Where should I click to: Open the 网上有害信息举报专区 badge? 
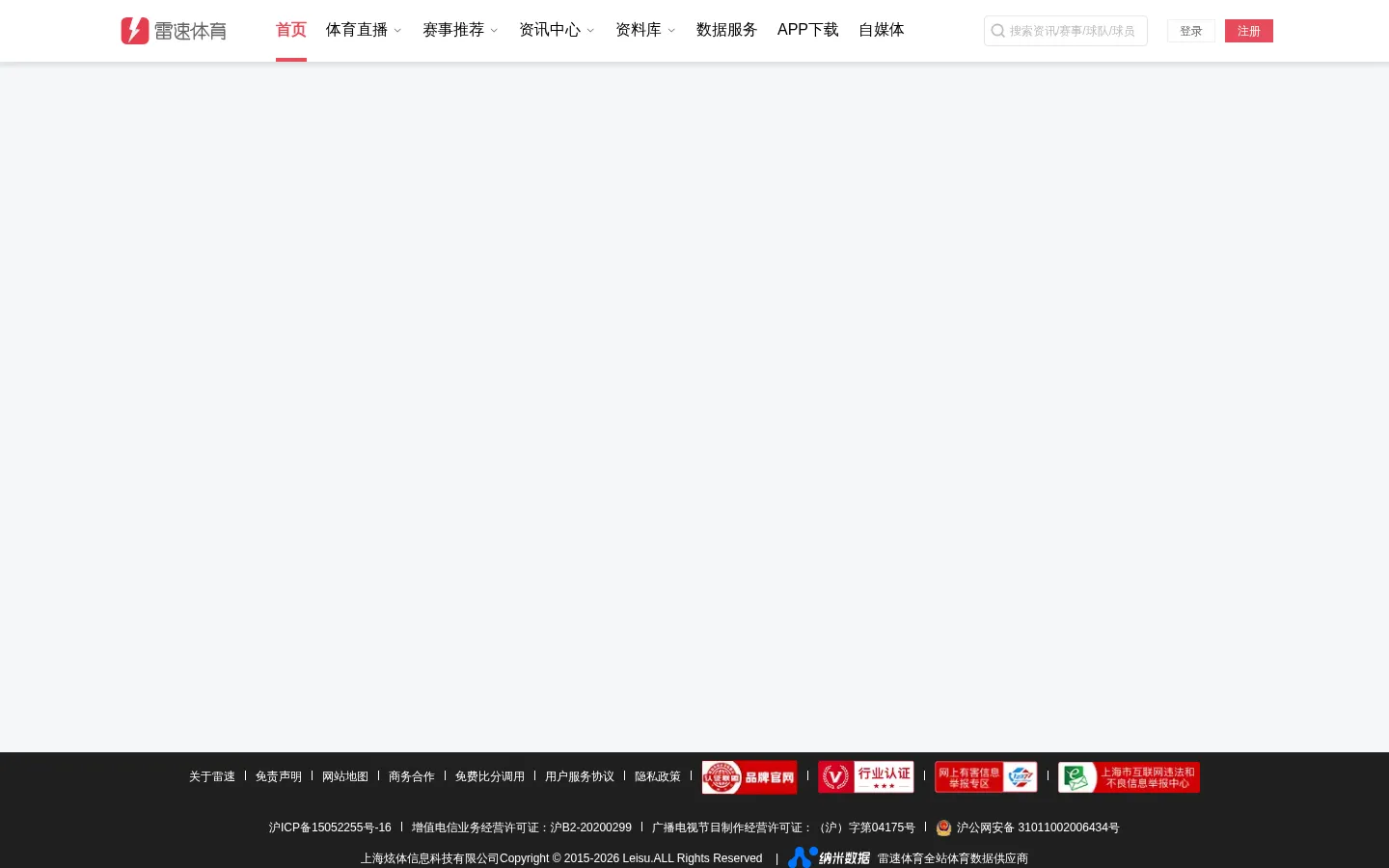(986, 777)
